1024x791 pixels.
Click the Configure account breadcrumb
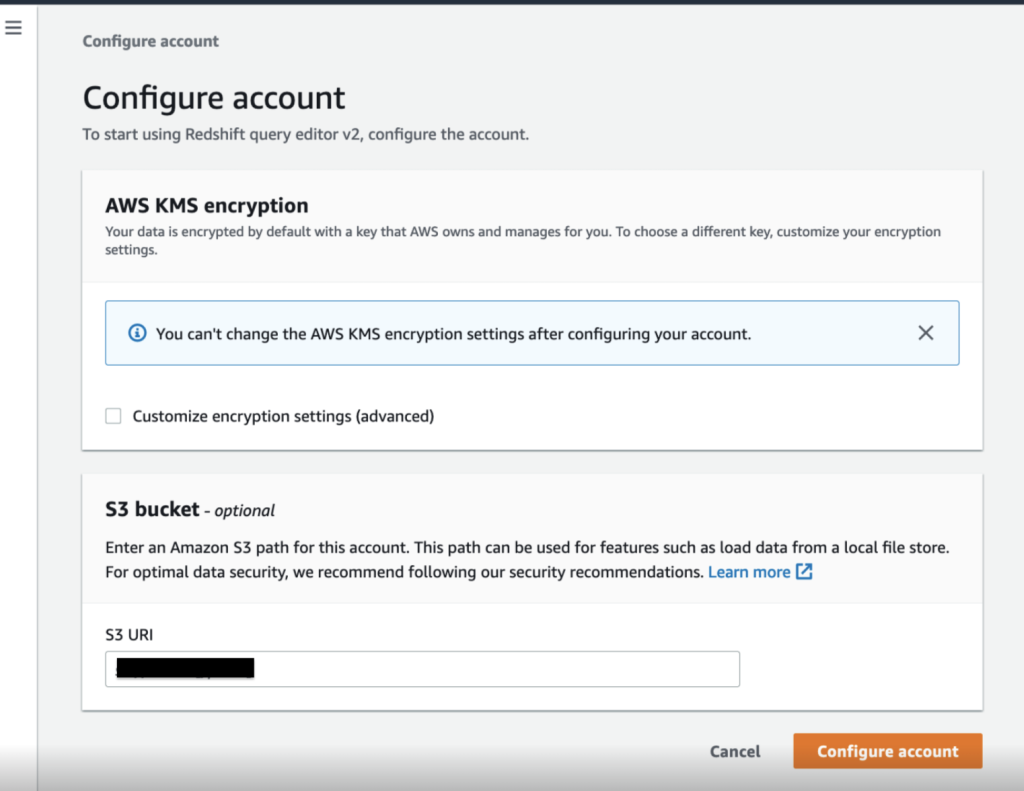pyautogui.click(x=150, y=41)
